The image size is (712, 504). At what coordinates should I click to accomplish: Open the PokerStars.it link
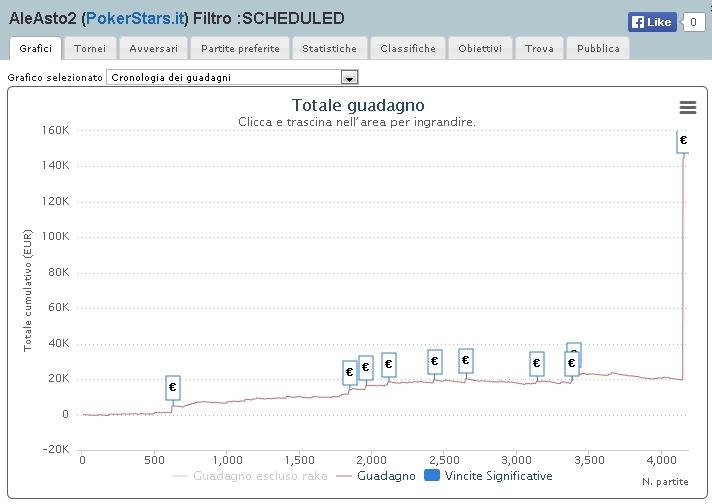(x=135, y=18)
